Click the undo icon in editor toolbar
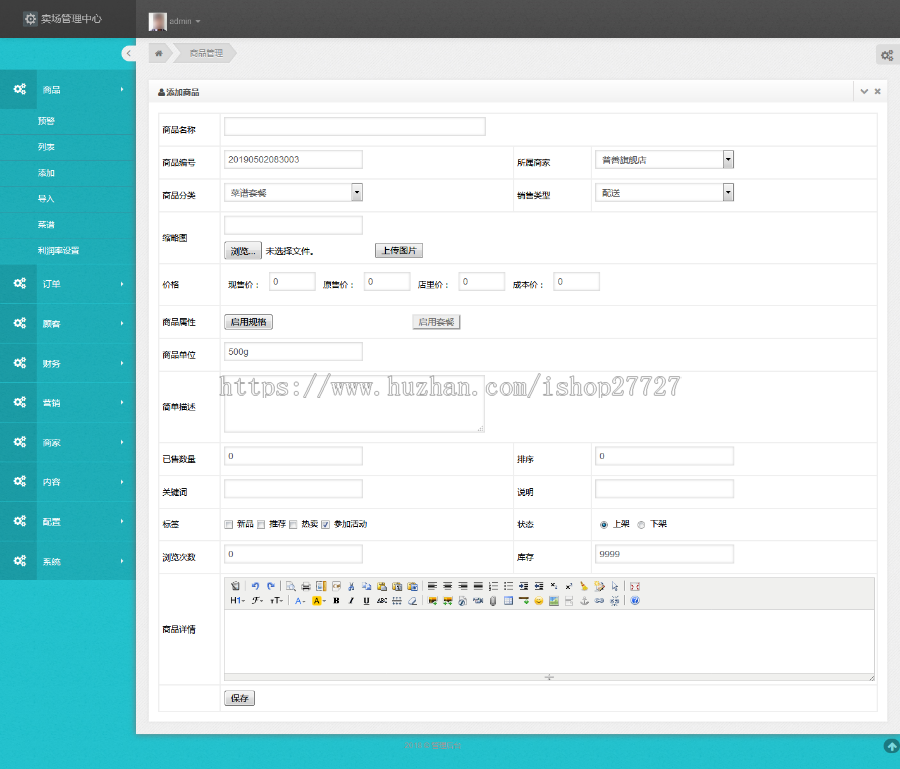 click(x=255, y=586)
